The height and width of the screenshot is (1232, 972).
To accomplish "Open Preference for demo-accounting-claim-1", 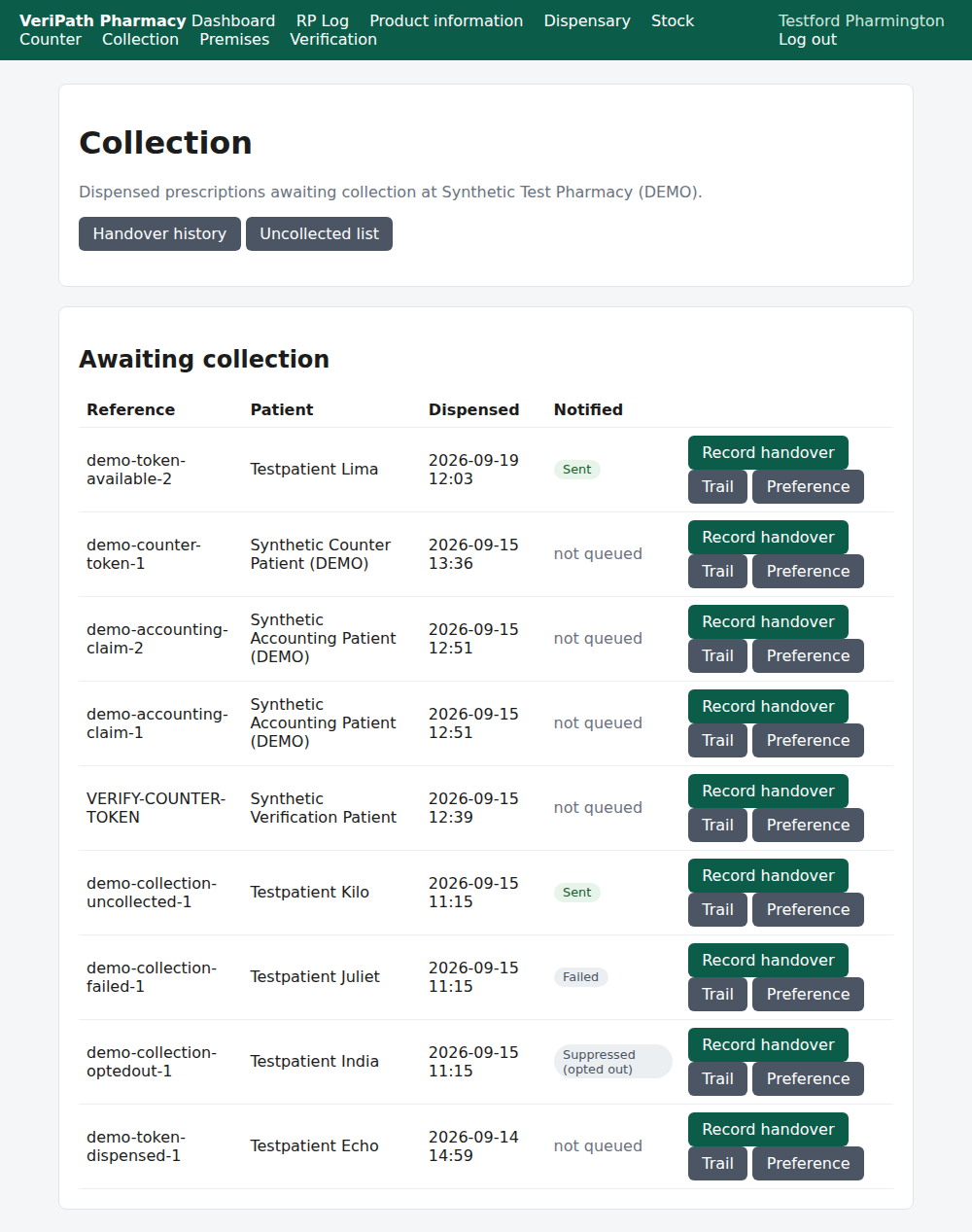I will click(808, 740).
